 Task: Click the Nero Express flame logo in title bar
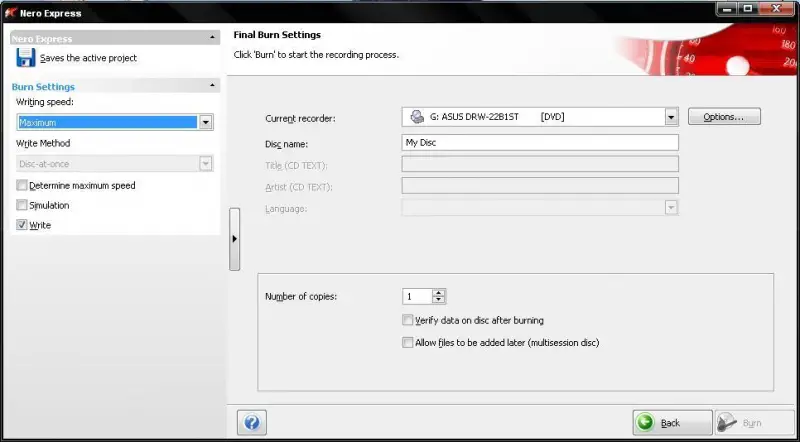click(x=10, y=13)
